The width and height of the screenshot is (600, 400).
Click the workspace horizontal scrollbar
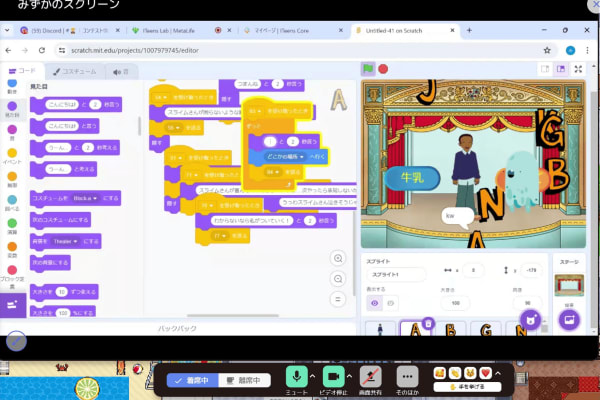click(233, 316)
